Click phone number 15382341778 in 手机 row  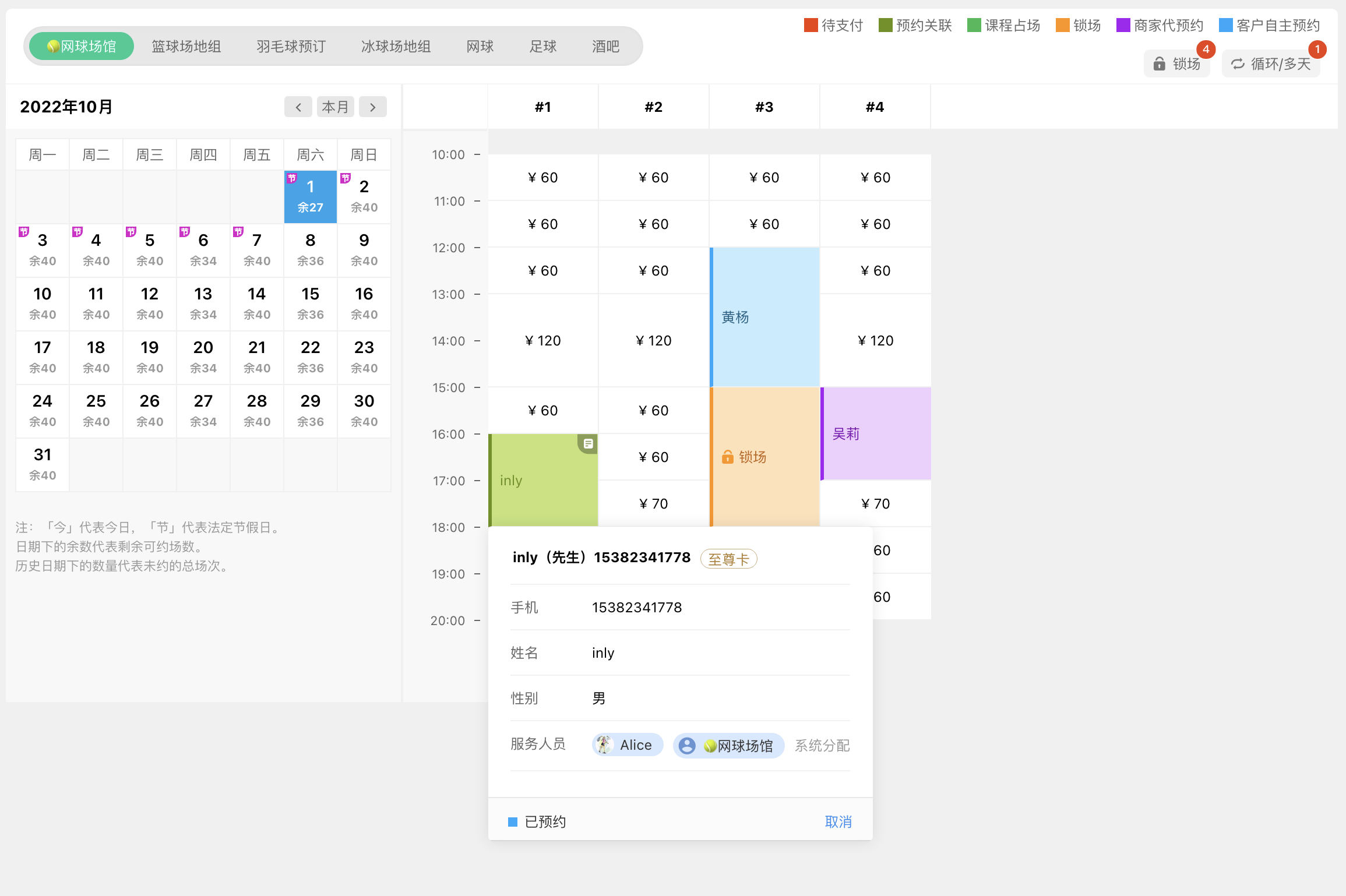637,608
